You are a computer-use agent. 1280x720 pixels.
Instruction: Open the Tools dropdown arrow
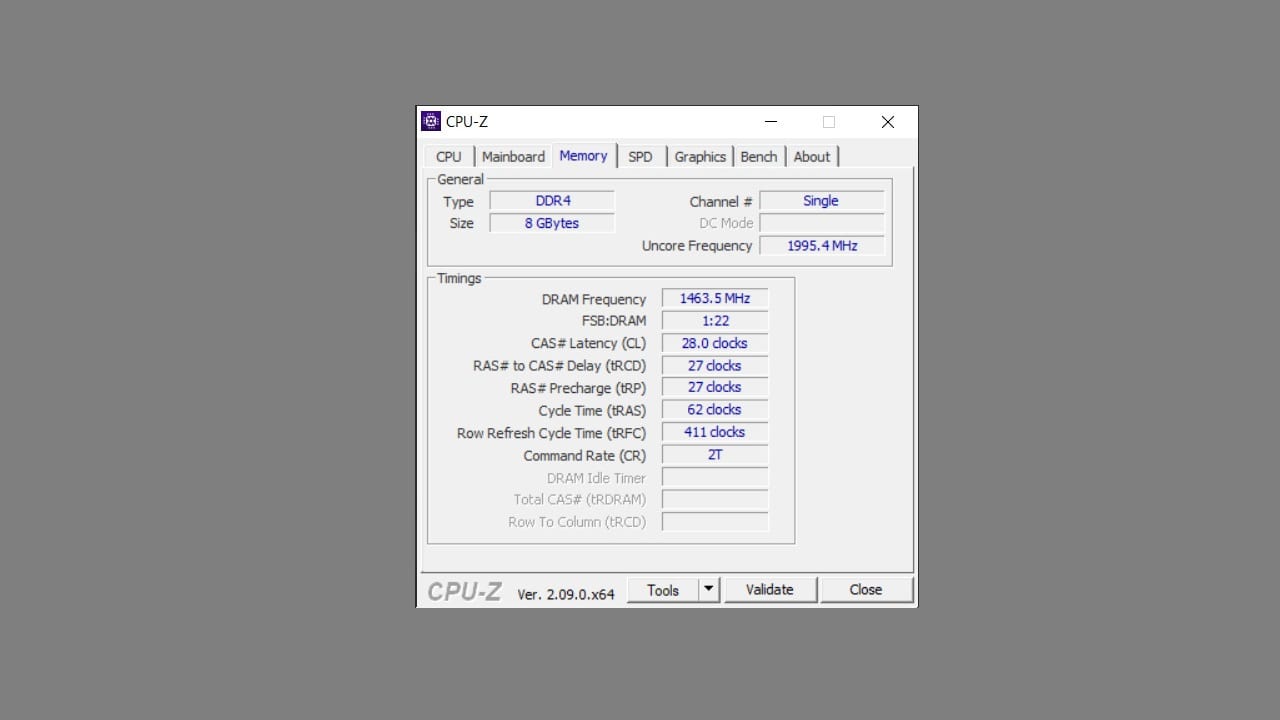pos(710,589)
